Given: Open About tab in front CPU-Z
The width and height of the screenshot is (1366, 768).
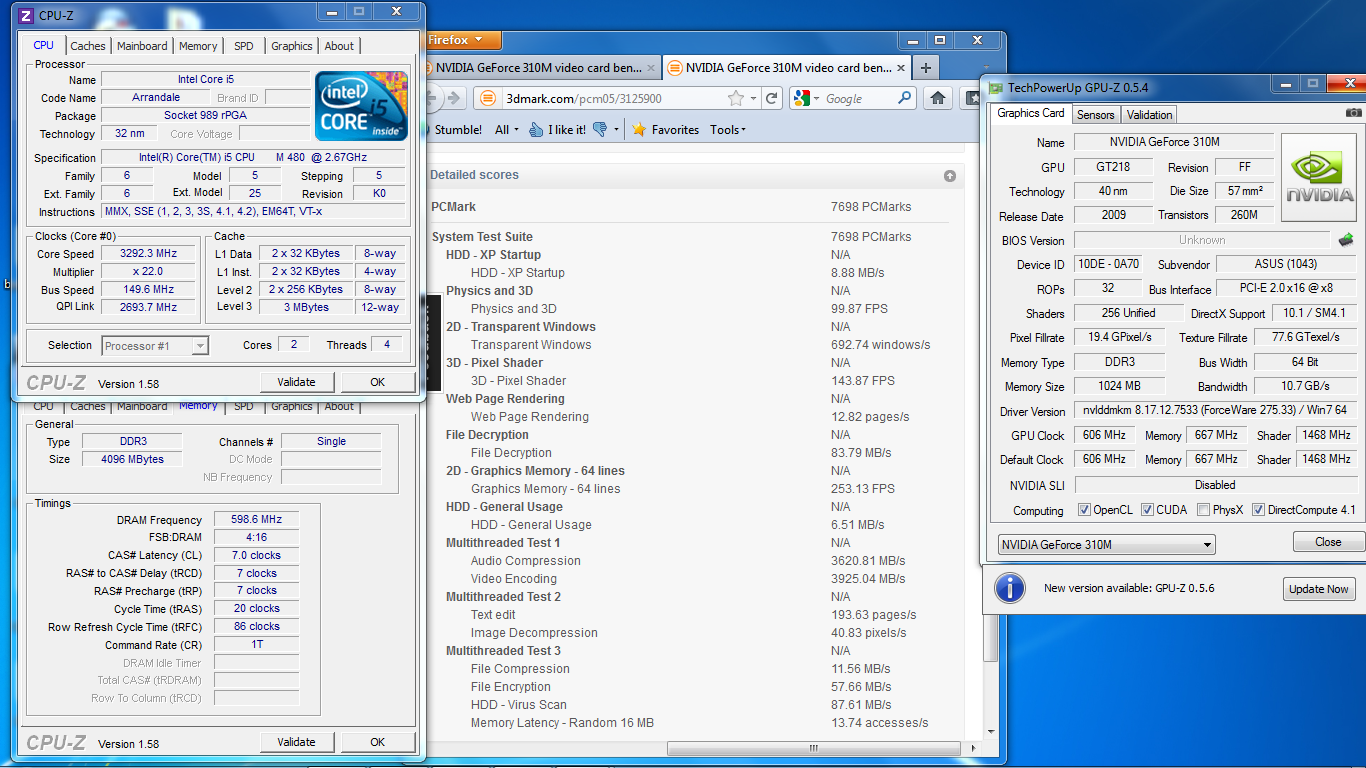Looking at the screenshot, I should pos(339,46).
